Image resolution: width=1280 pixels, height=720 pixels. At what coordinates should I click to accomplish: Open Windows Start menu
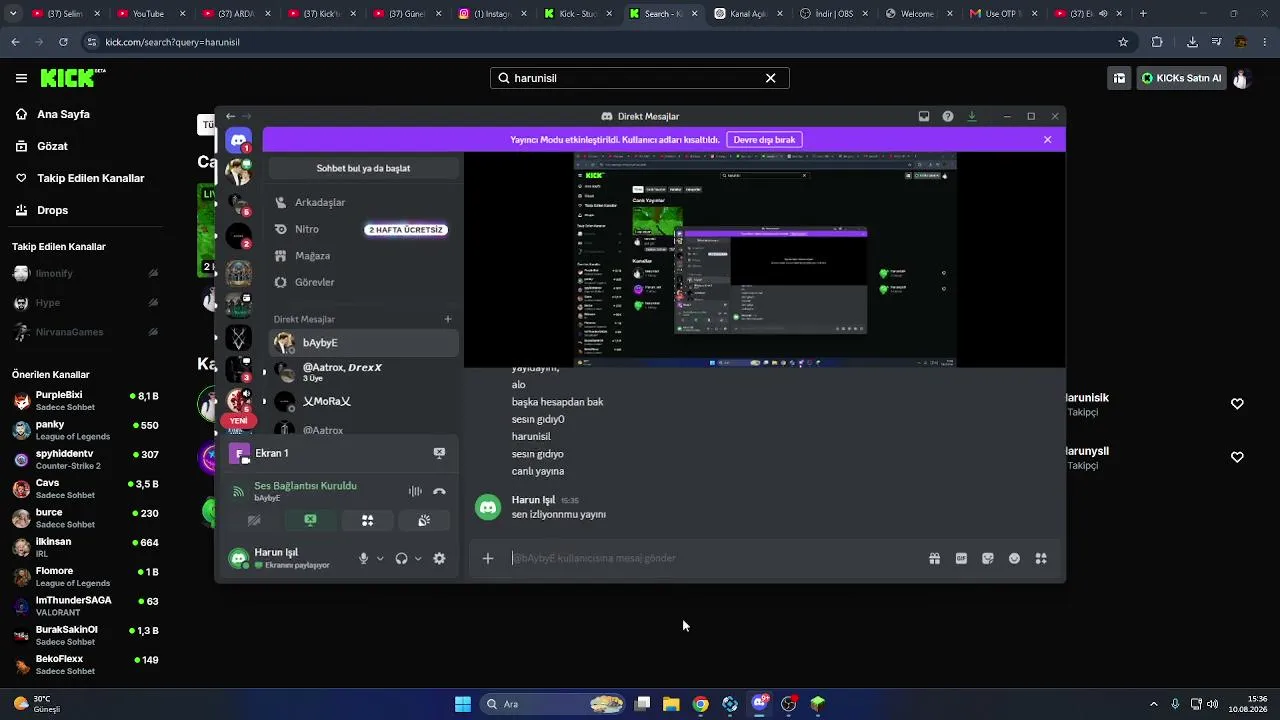pos(463,704)
